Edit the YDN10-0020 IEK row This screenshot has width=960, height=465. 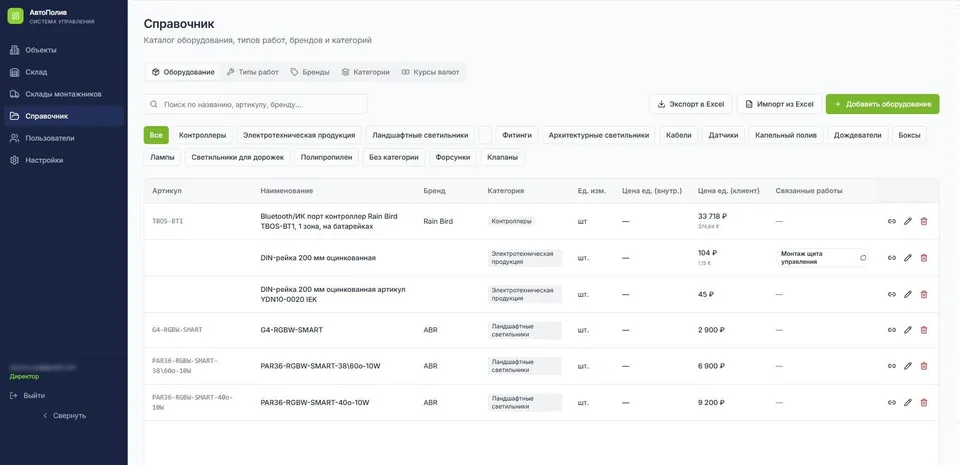tap(908, 294)
